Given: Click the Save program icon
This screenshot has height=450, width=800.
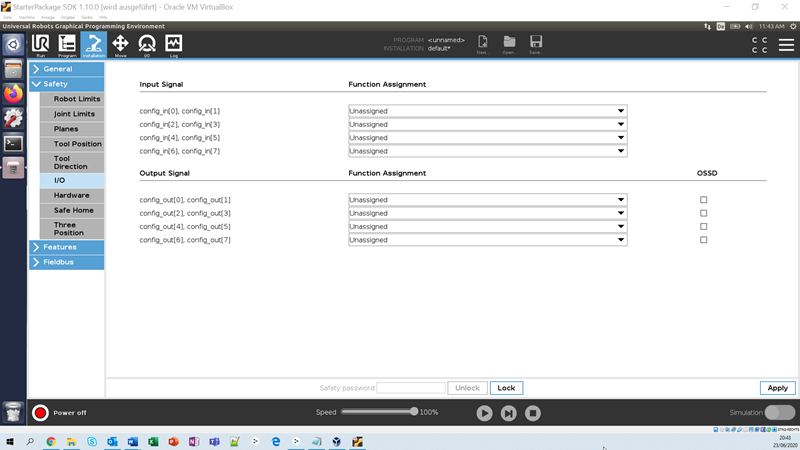Looking at the screenshot, I should pyautogui.click(x=535, y=43).
